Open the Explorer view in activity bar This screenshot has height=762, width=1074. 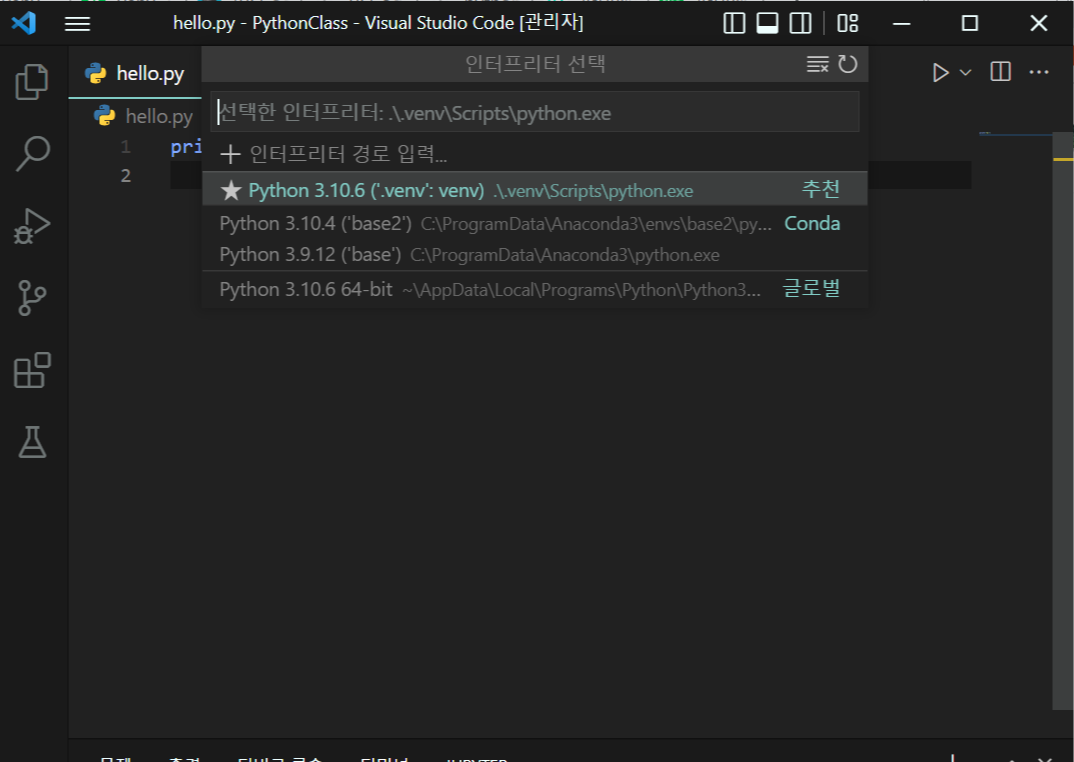click(32, 82)
